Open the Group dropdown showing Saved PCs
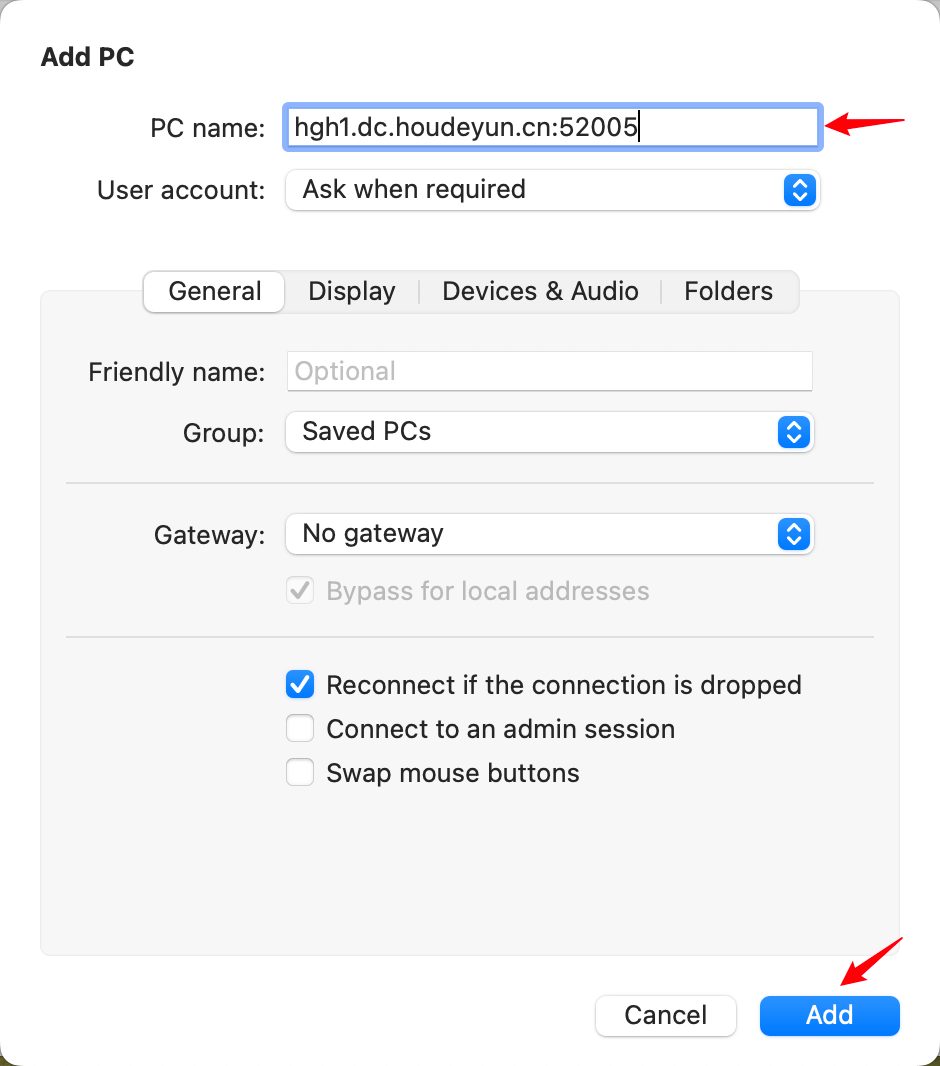The height and width of the screenshot is (1066, 940). (550, 432)
